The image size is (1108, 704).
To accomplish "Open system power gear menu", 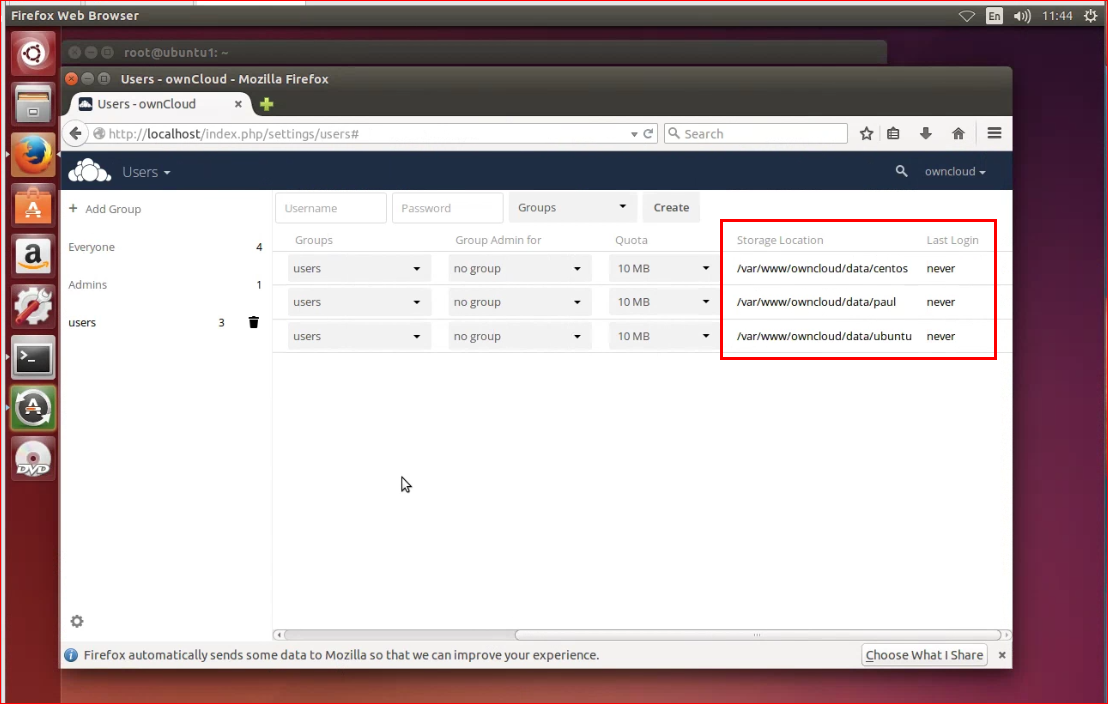I will click(x=1091, y=16).
